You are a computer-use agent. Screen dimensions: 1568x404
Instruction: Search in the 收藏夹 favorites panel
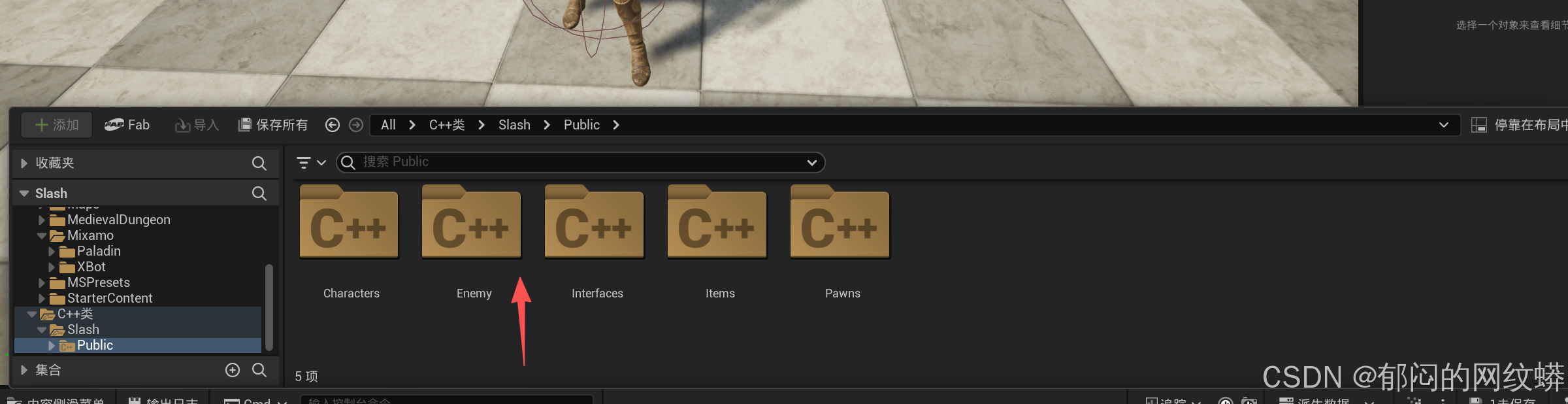[x=259, y=163]
